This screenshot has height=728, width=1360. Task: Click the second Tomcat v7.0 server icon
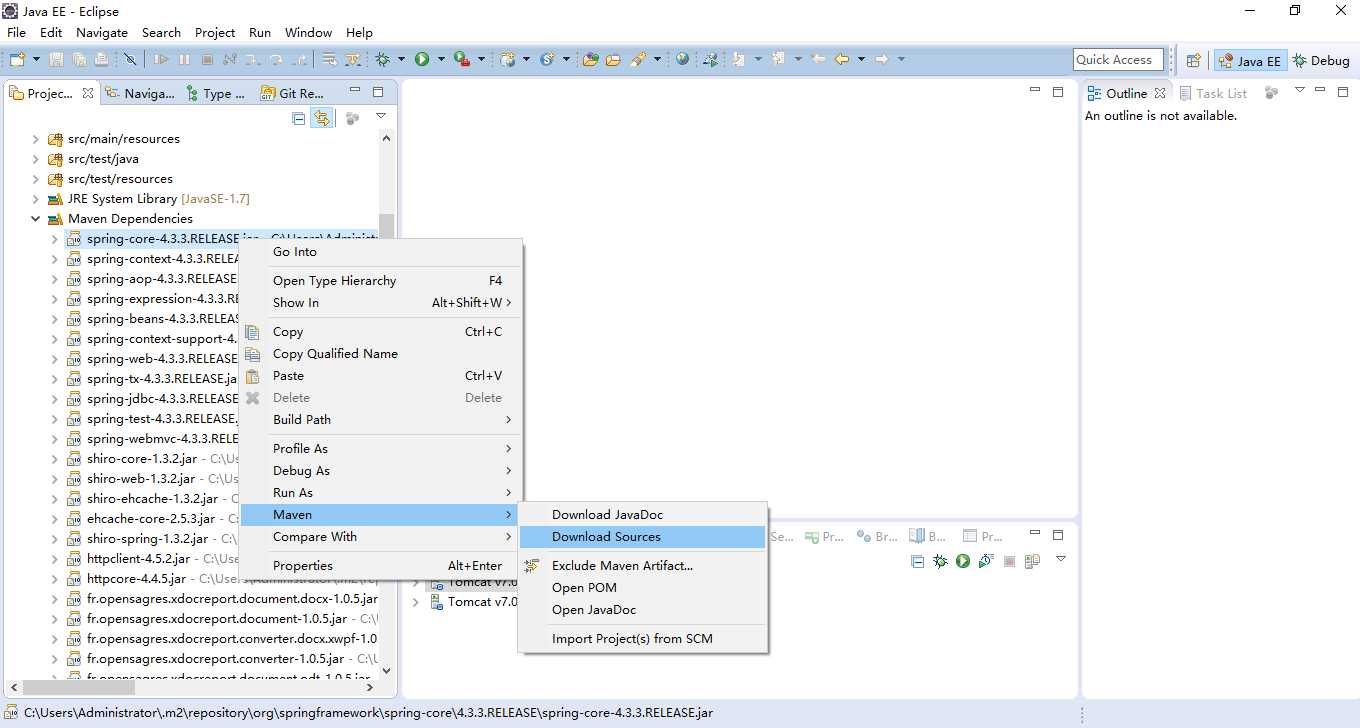pyautogui.click(x=436, y=602)
